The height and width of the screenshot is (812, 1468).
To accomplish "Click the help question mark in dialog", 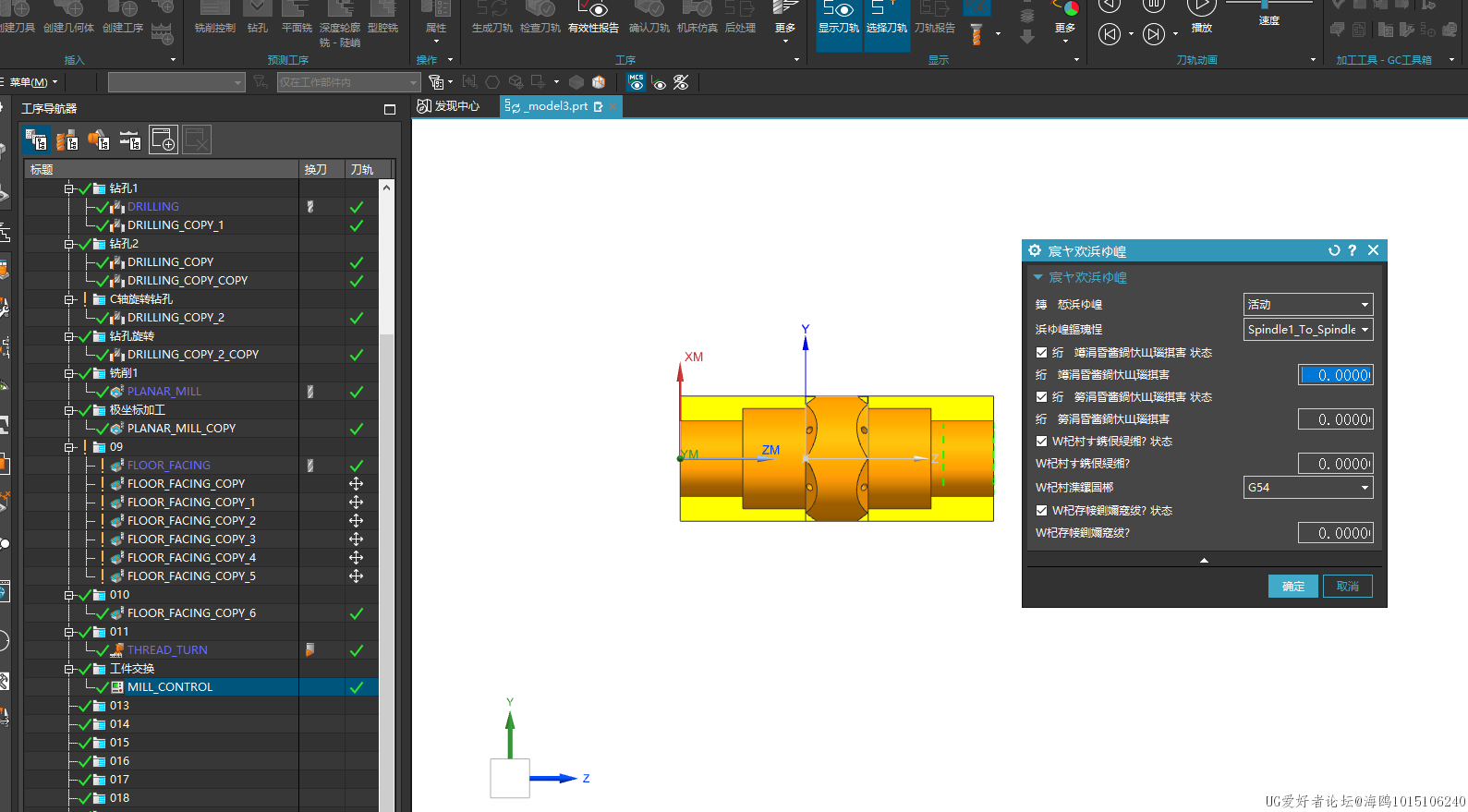I will pos(1352,250).
